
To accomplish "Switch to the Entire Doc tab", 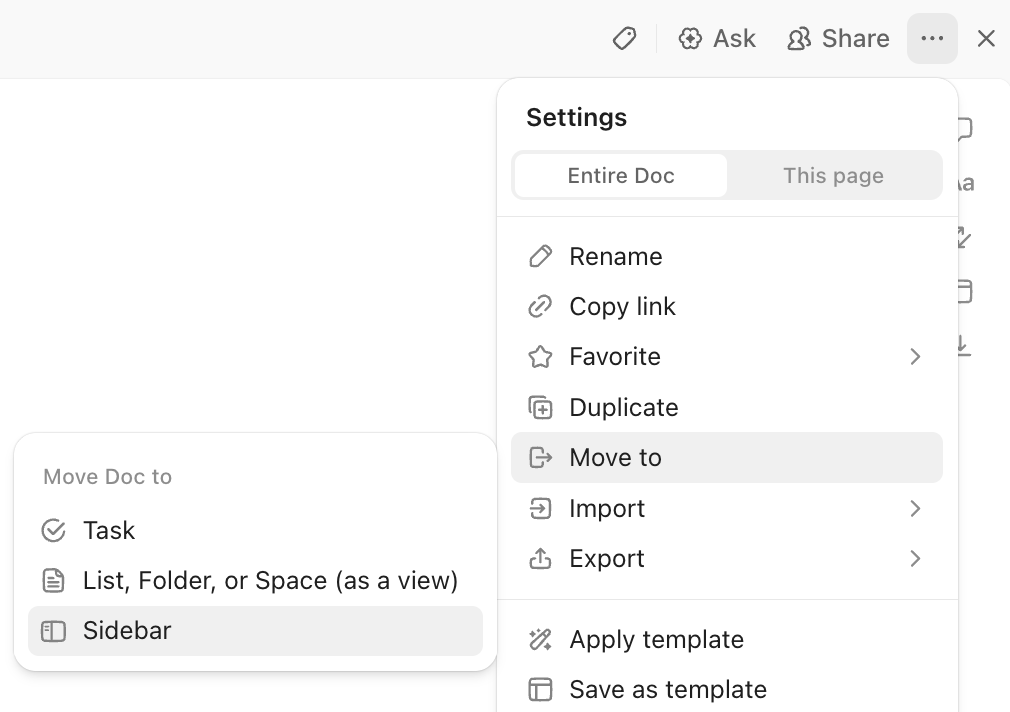I will pos(620,175).
